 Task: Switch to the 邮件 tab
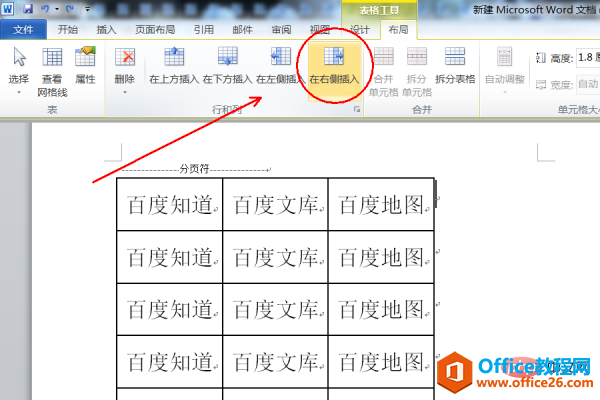pos(243,29)
